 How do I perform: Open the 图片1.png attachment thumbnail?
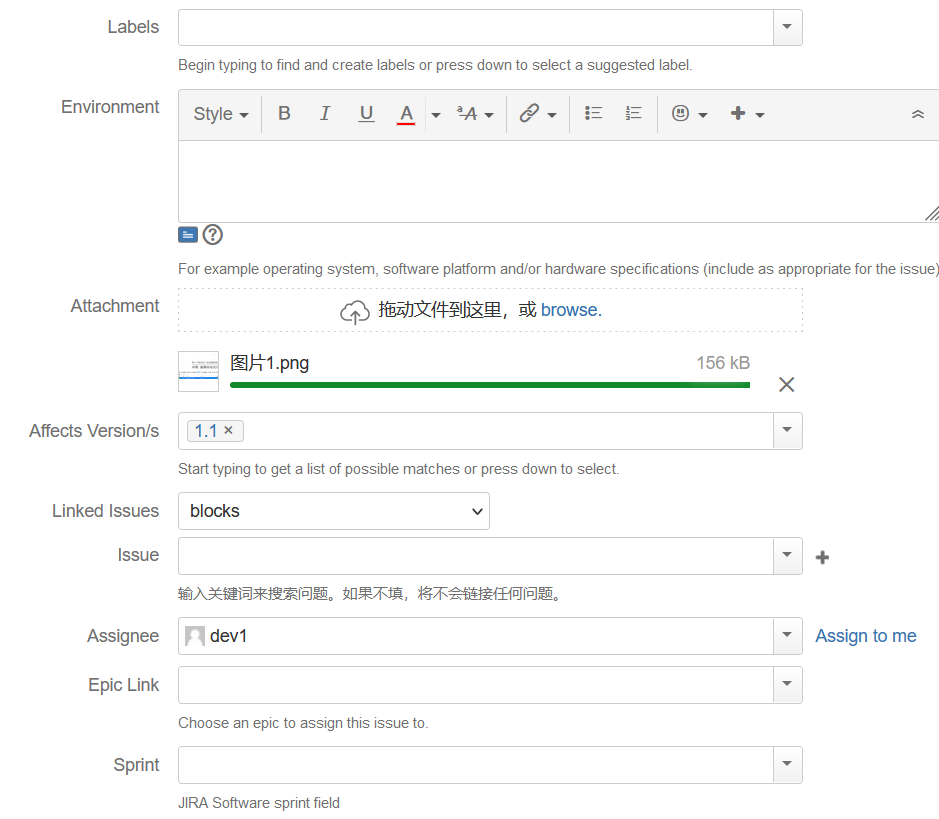coord(198,371)
